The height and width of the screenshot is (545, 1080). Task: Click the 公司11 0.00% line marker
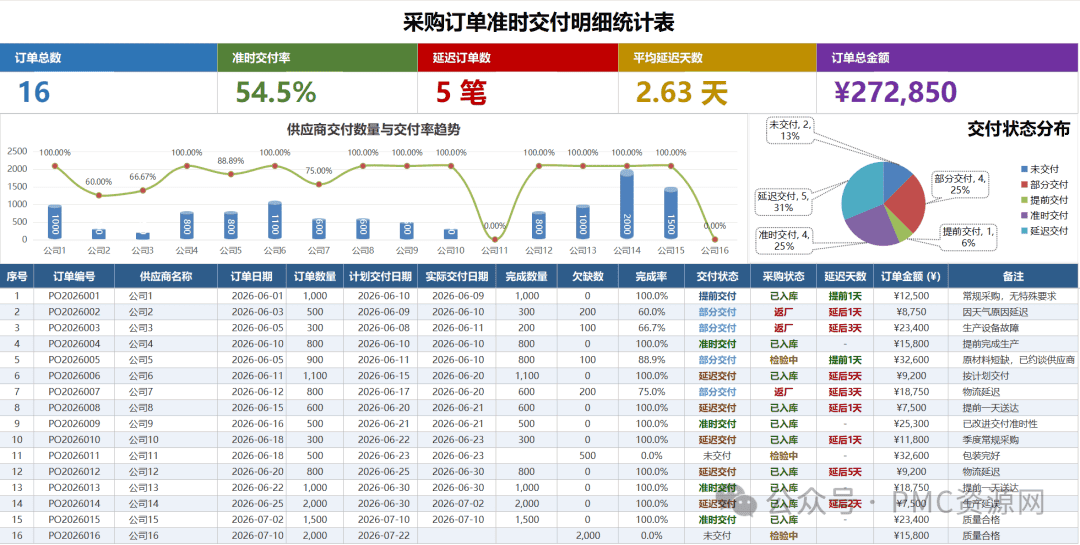click(495, 239)
